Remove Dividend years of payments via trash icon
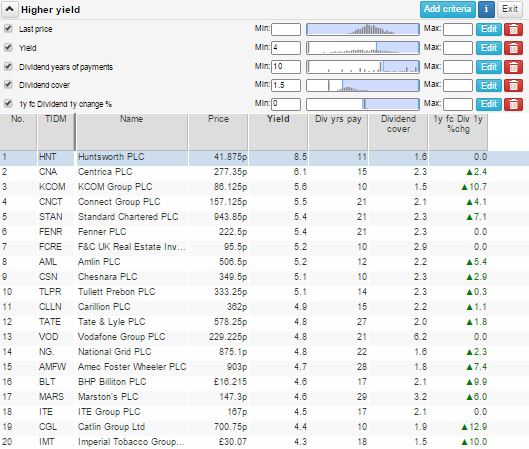The image size is (529, 449). [x=513, y=67]
